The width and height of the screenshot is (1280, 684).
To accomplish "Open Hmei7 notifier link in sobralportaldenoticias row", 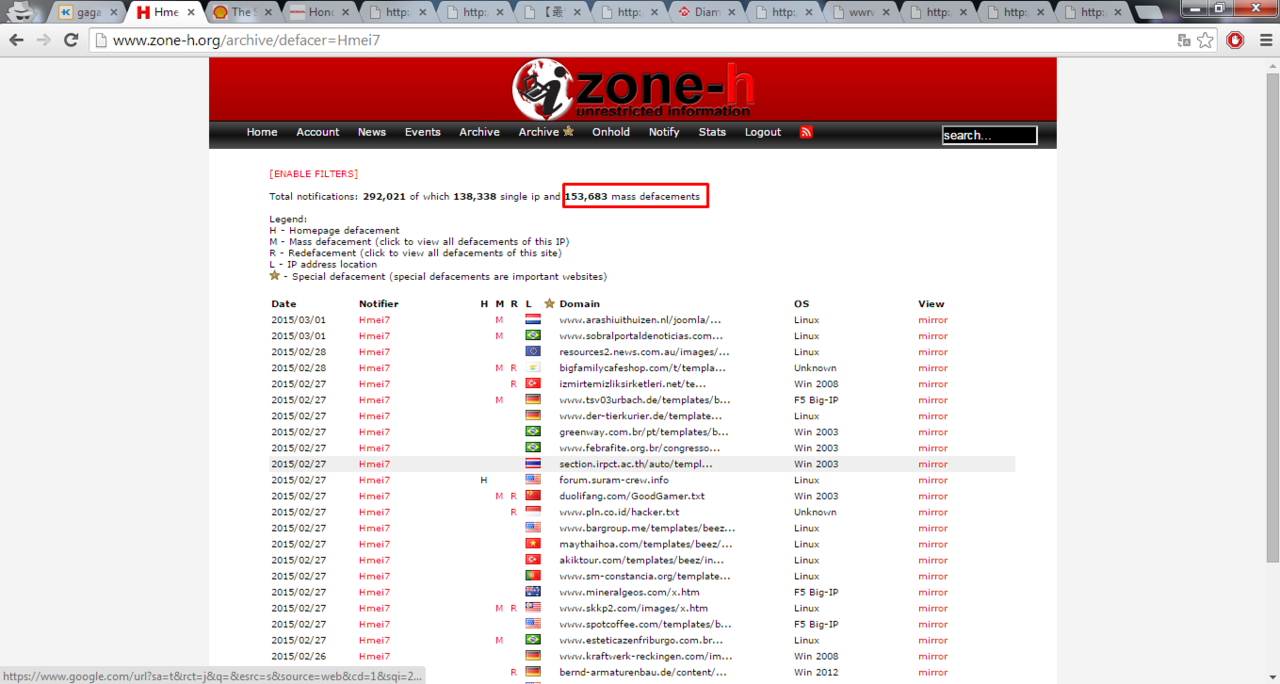I will (374, 336).
